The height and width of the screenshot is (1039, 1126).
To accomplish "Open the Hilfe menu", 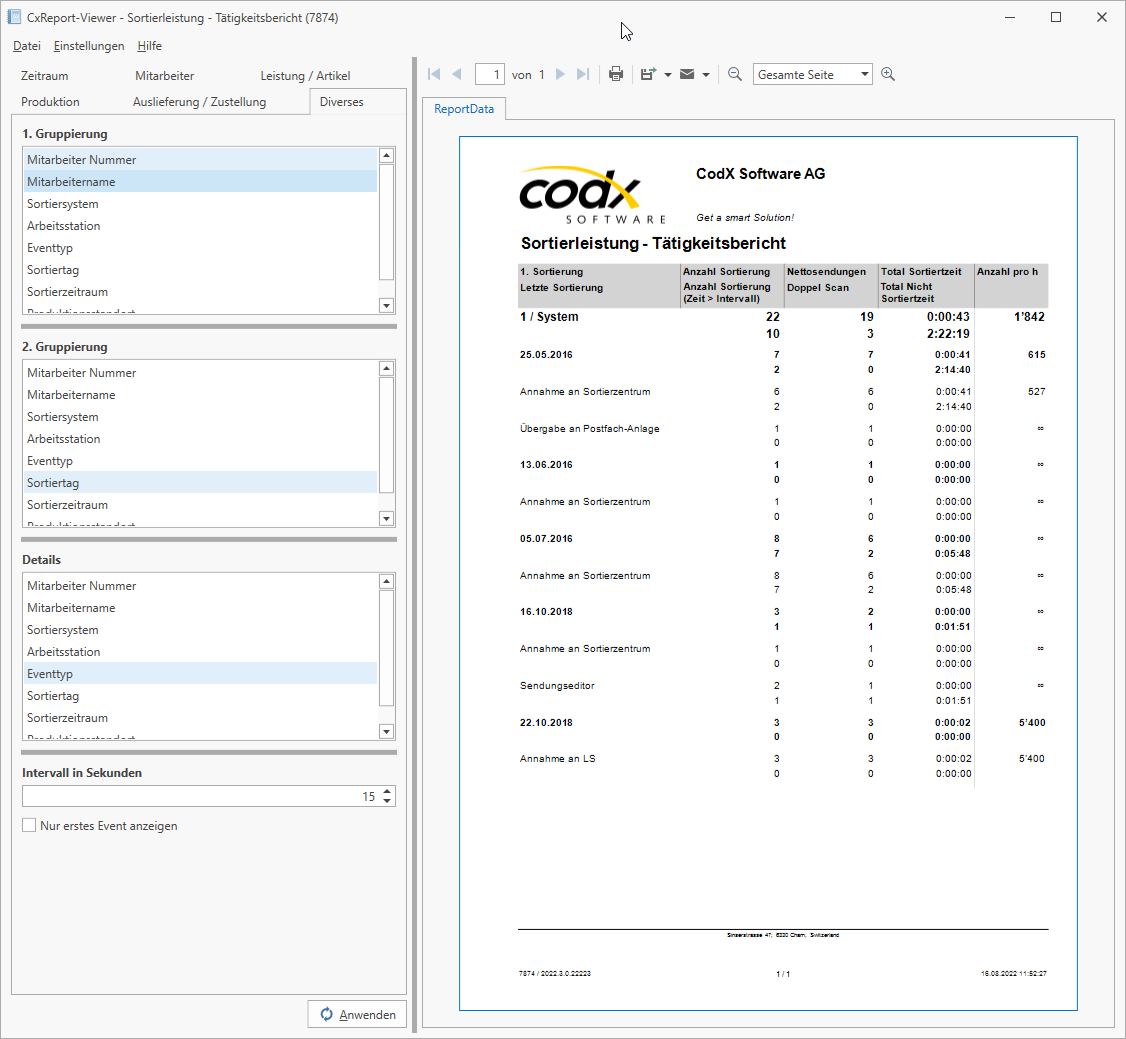I will pyautogui.click(x=149, y=46).
